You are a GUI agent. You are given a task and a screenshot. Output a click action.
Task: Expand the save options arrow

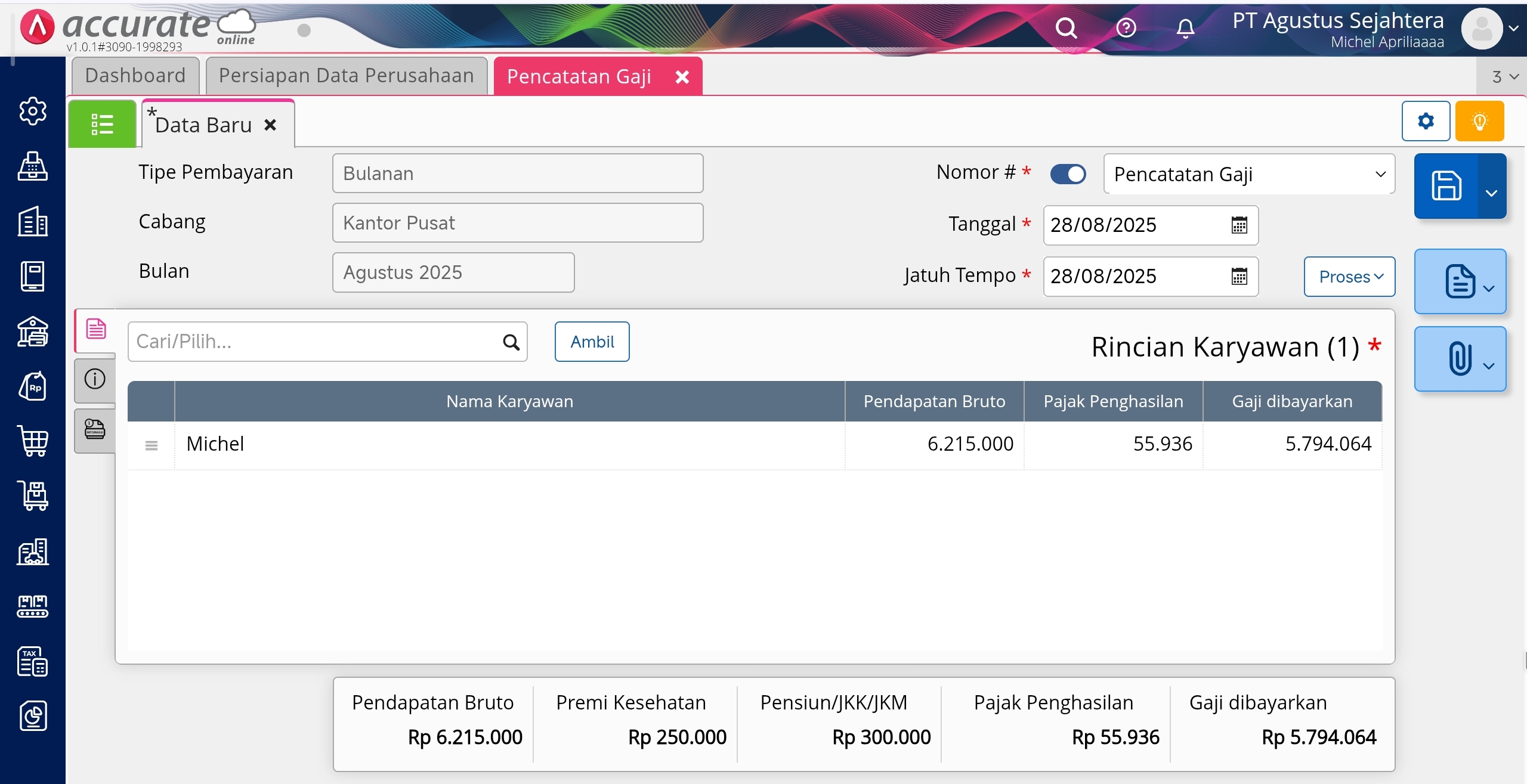pos(1491,193)
